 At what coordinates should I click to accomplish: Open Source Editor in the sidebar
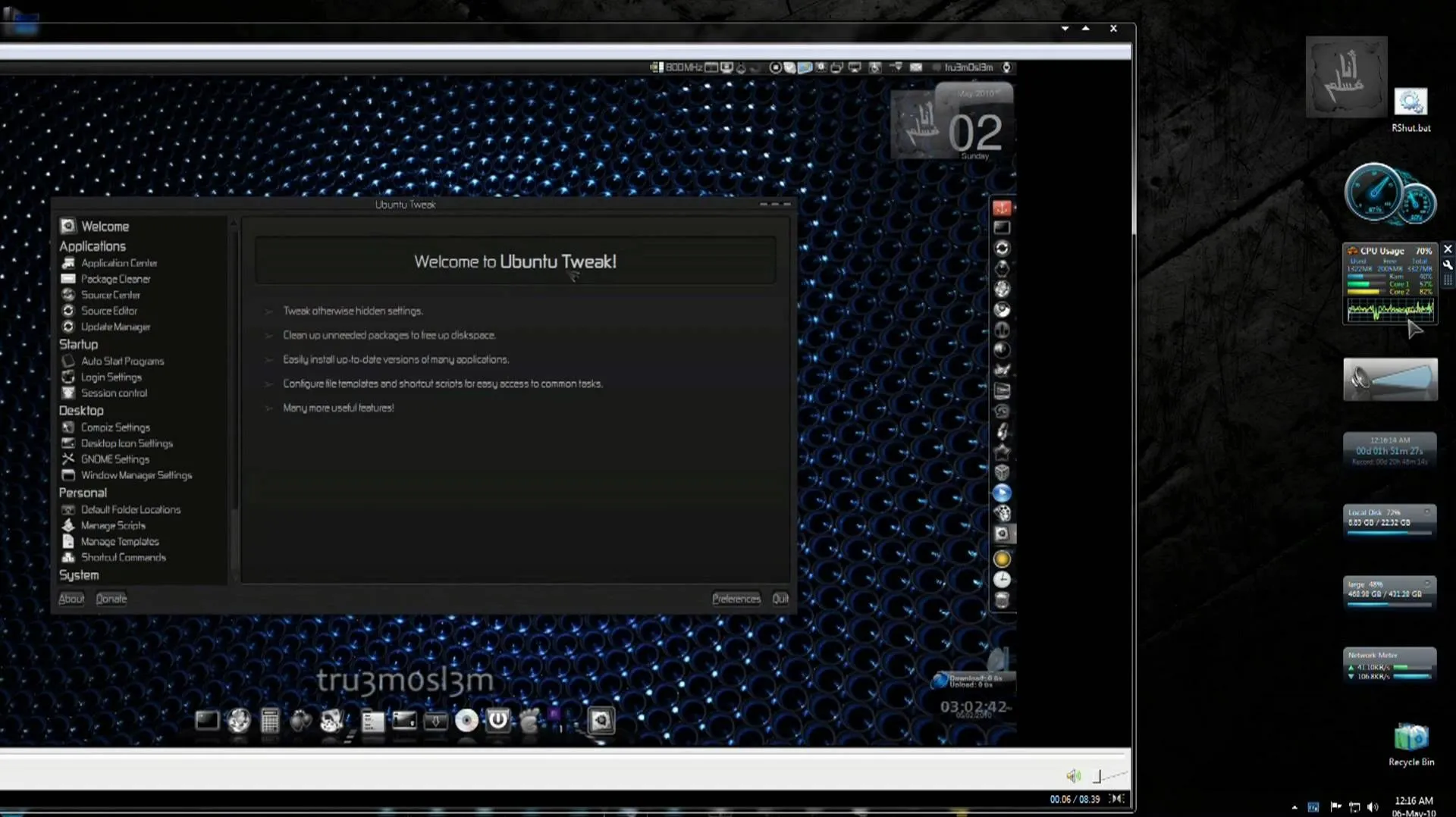(x=100, y=311)
